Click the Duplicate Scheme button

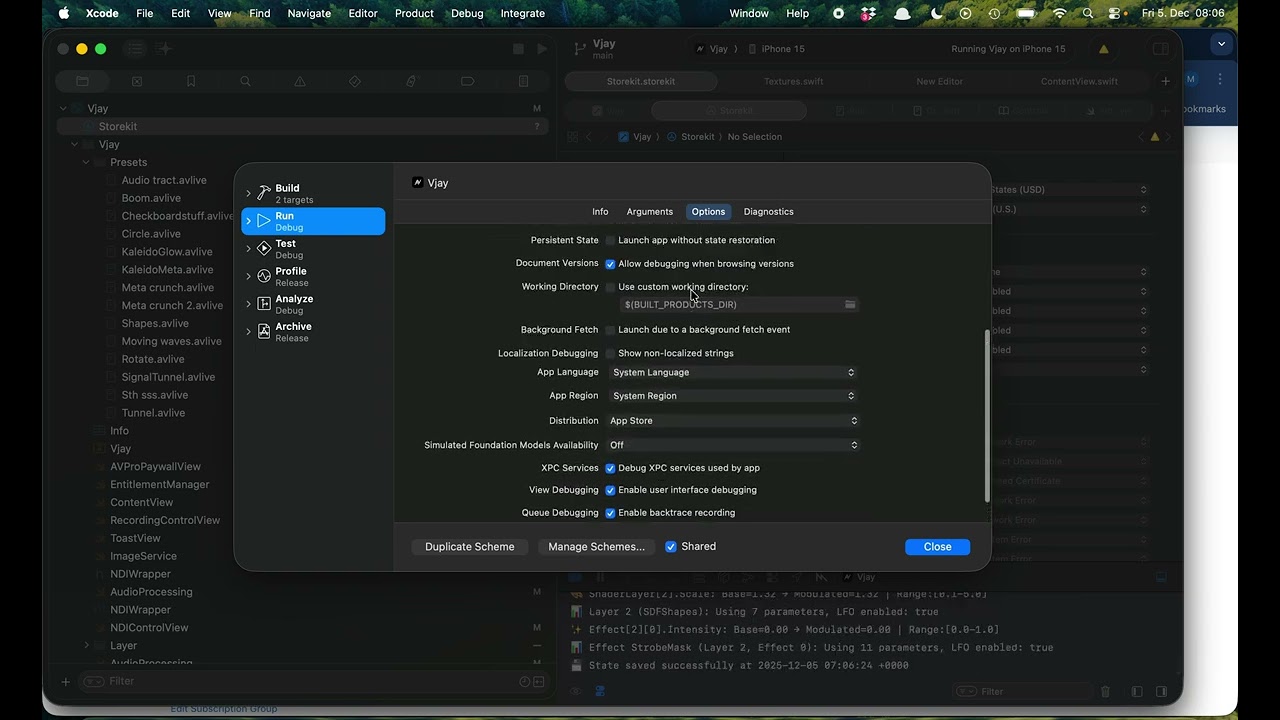point(470,547)
